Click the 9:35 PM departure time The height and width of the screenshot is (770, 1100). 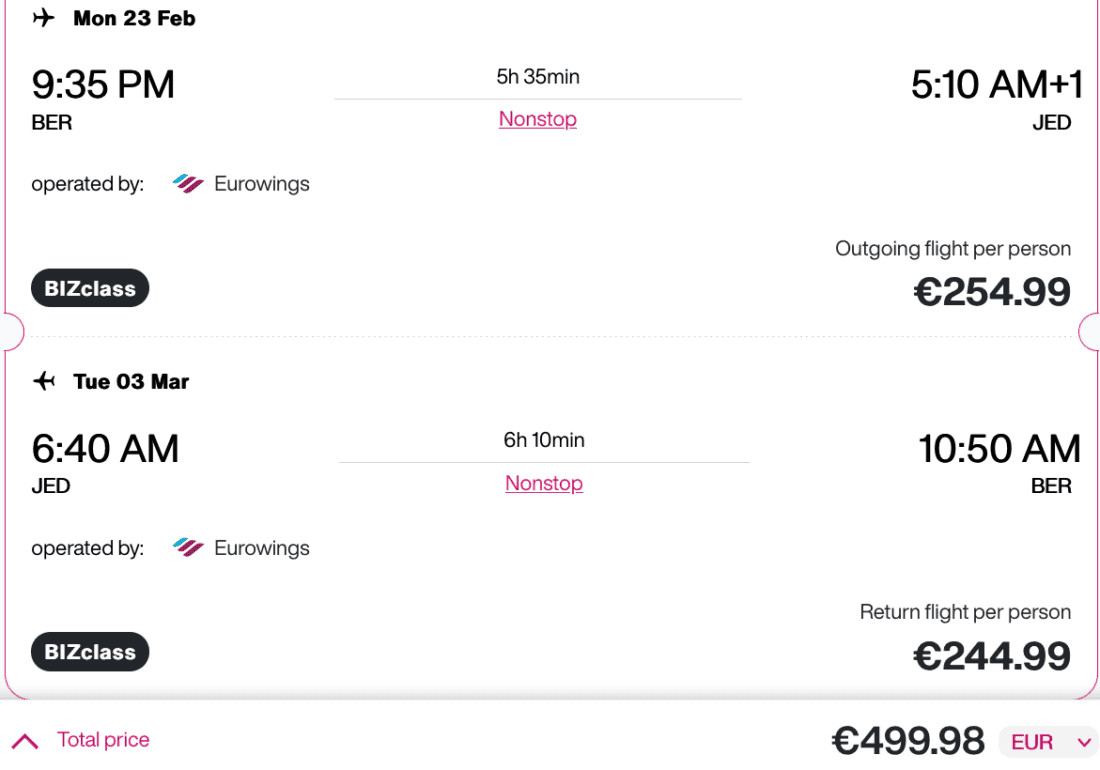coord(103,85)
